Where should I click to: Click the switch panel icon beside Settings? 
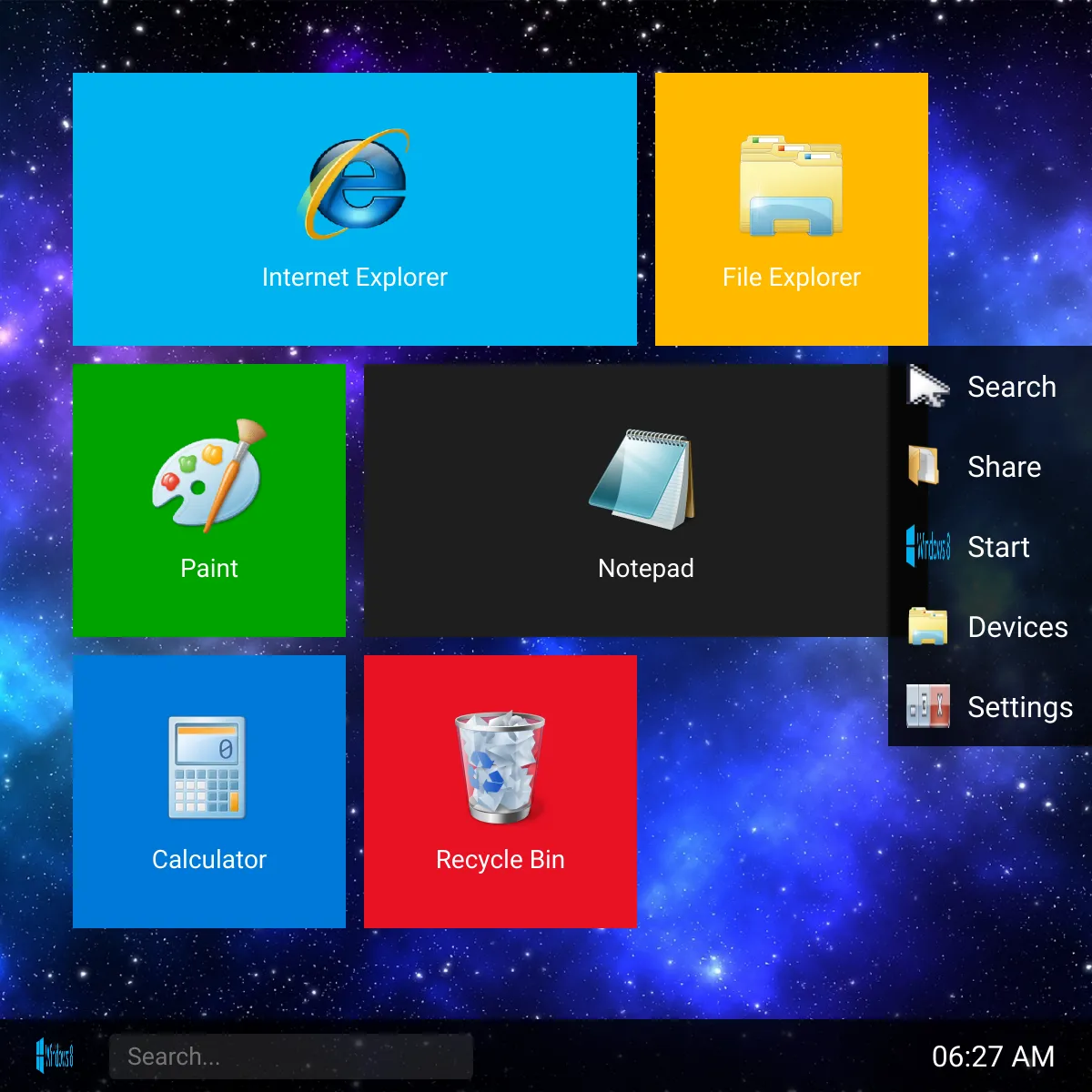[x=928, y=706]
